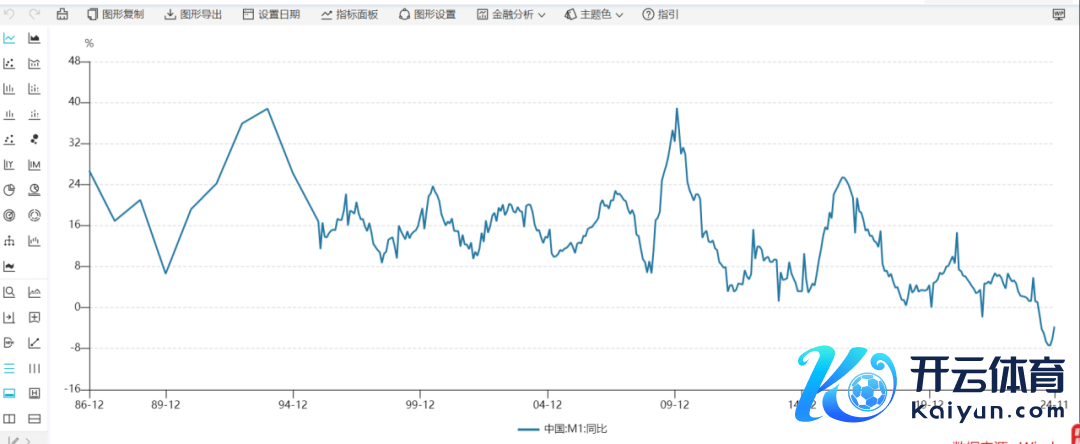Click the undo arrow icon
The image size is (1080, 444).
[10, 15]
